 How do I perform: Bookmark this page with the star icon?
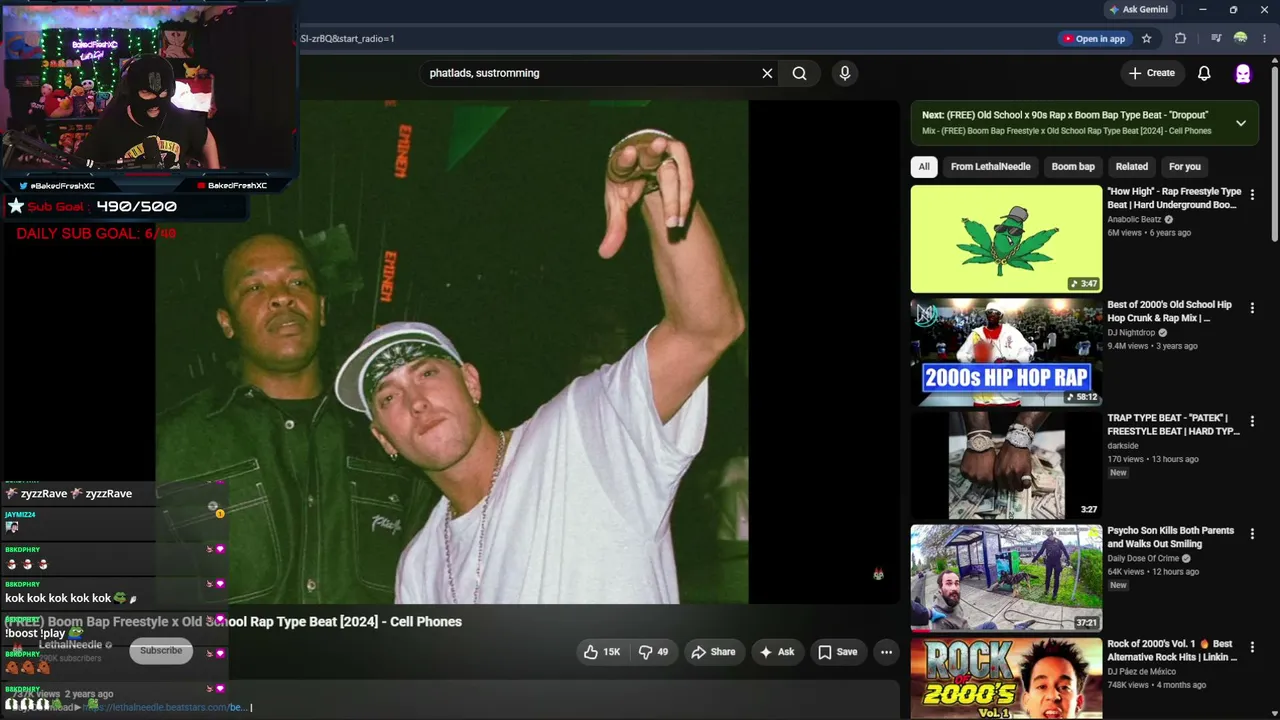click(1147, 39)
